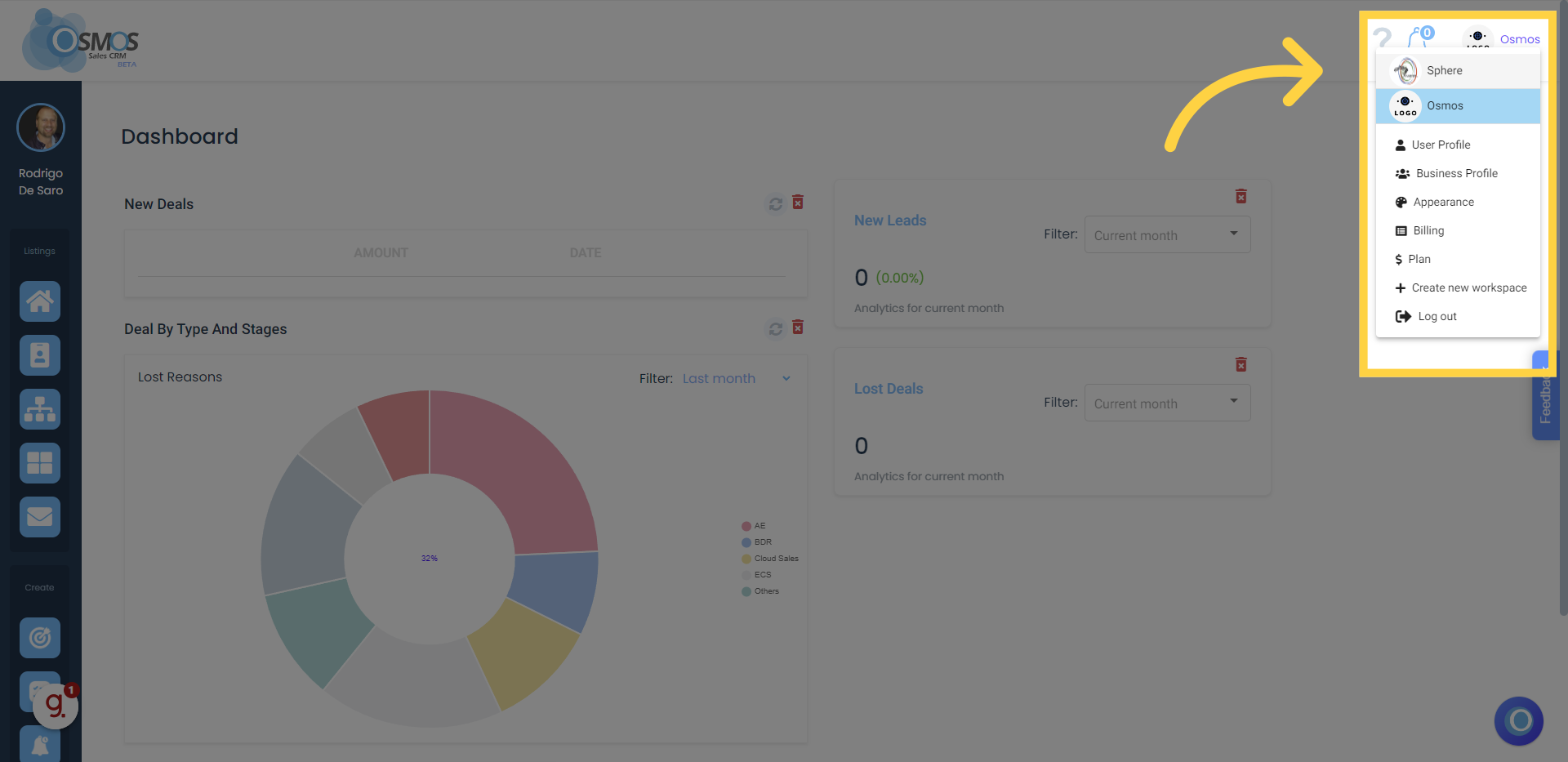Delete the Deal By Type And Stages widget
1568x762 pixels.
[x=798, y=327]
